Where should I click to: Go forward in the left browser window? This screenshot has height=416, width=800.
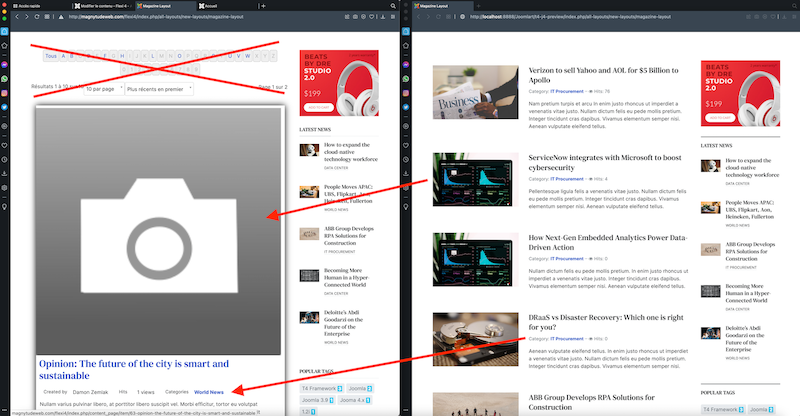(x=27, y=17)
